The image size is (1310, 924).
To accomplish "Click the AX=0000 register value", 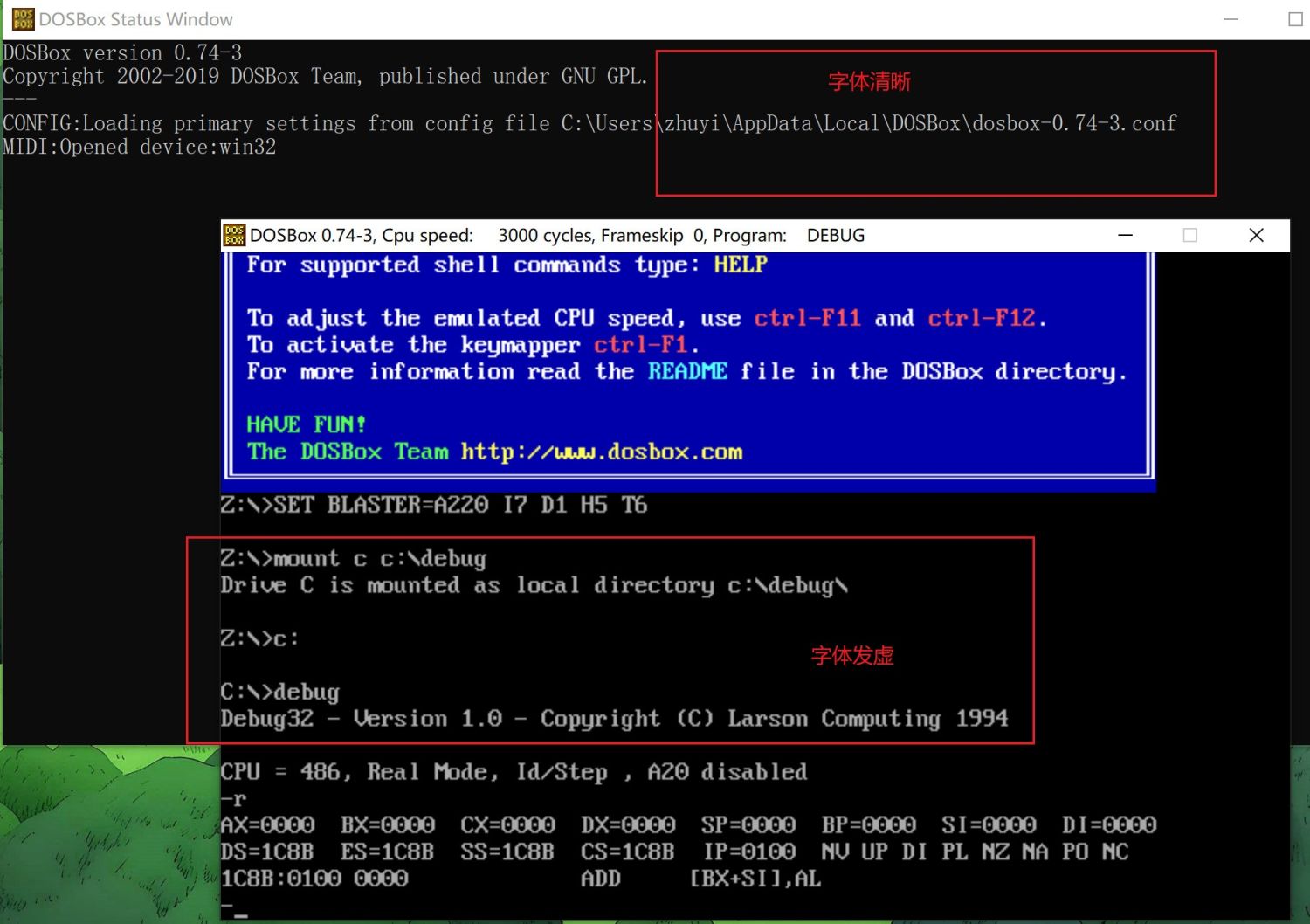I will pos(267,824).
